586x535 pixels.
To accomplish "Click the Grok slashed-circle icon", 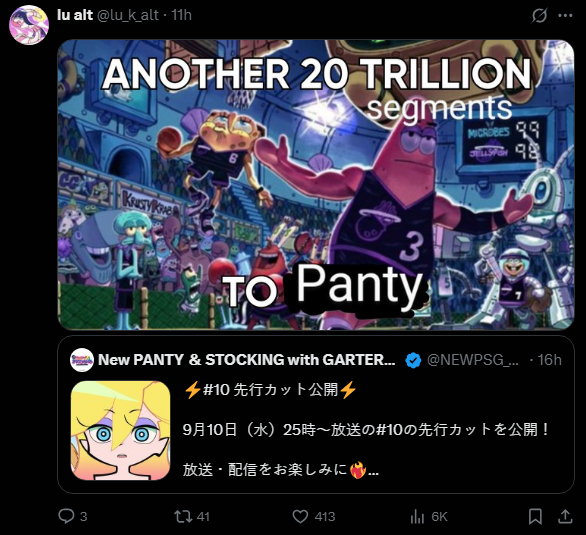I will click(x=539, y=15).
